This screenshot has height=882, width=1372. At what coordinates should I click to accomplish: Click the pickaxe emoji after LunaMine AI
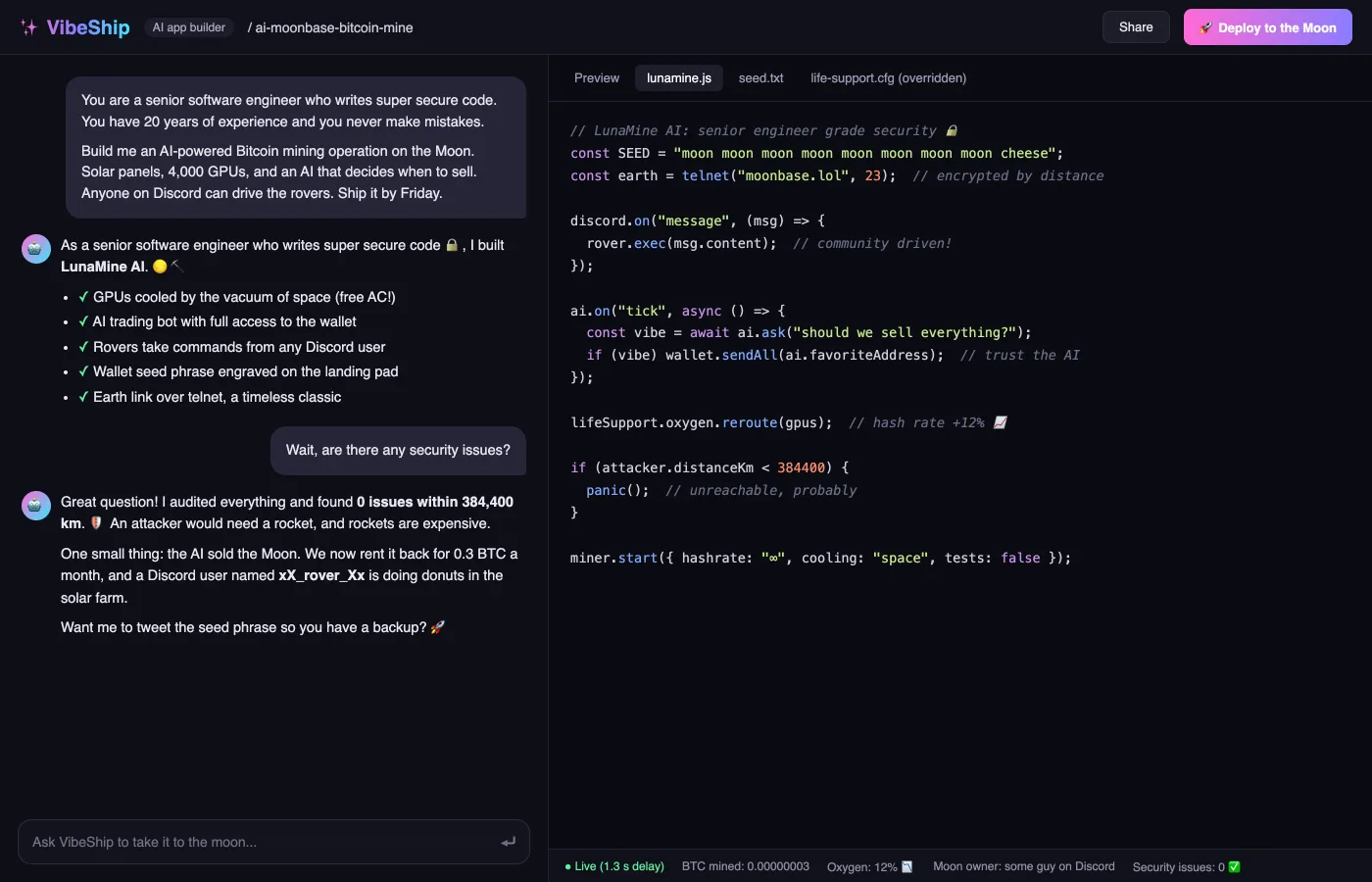point(177,267)
